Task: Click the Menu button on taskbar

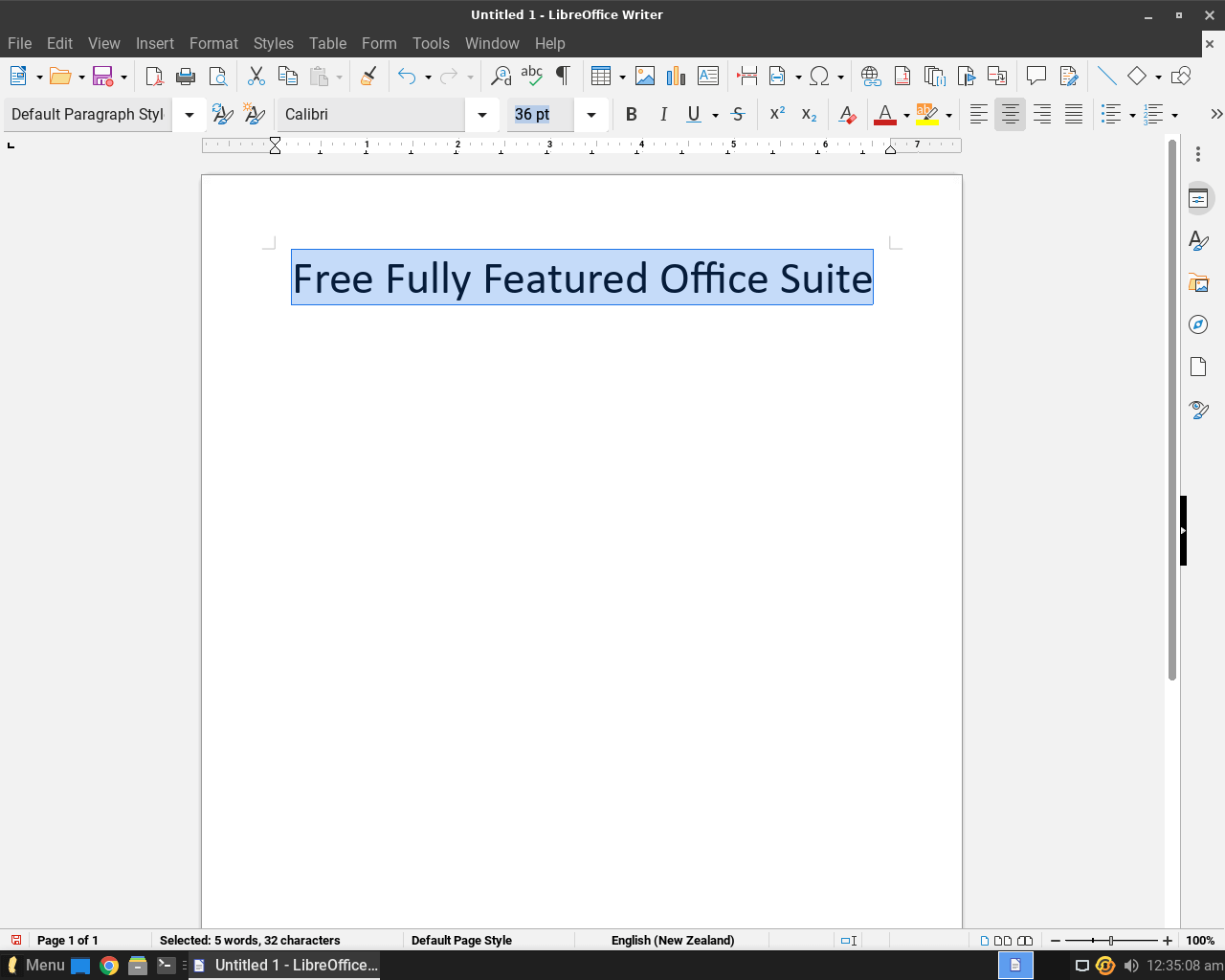Action: (x=36, y=965)
